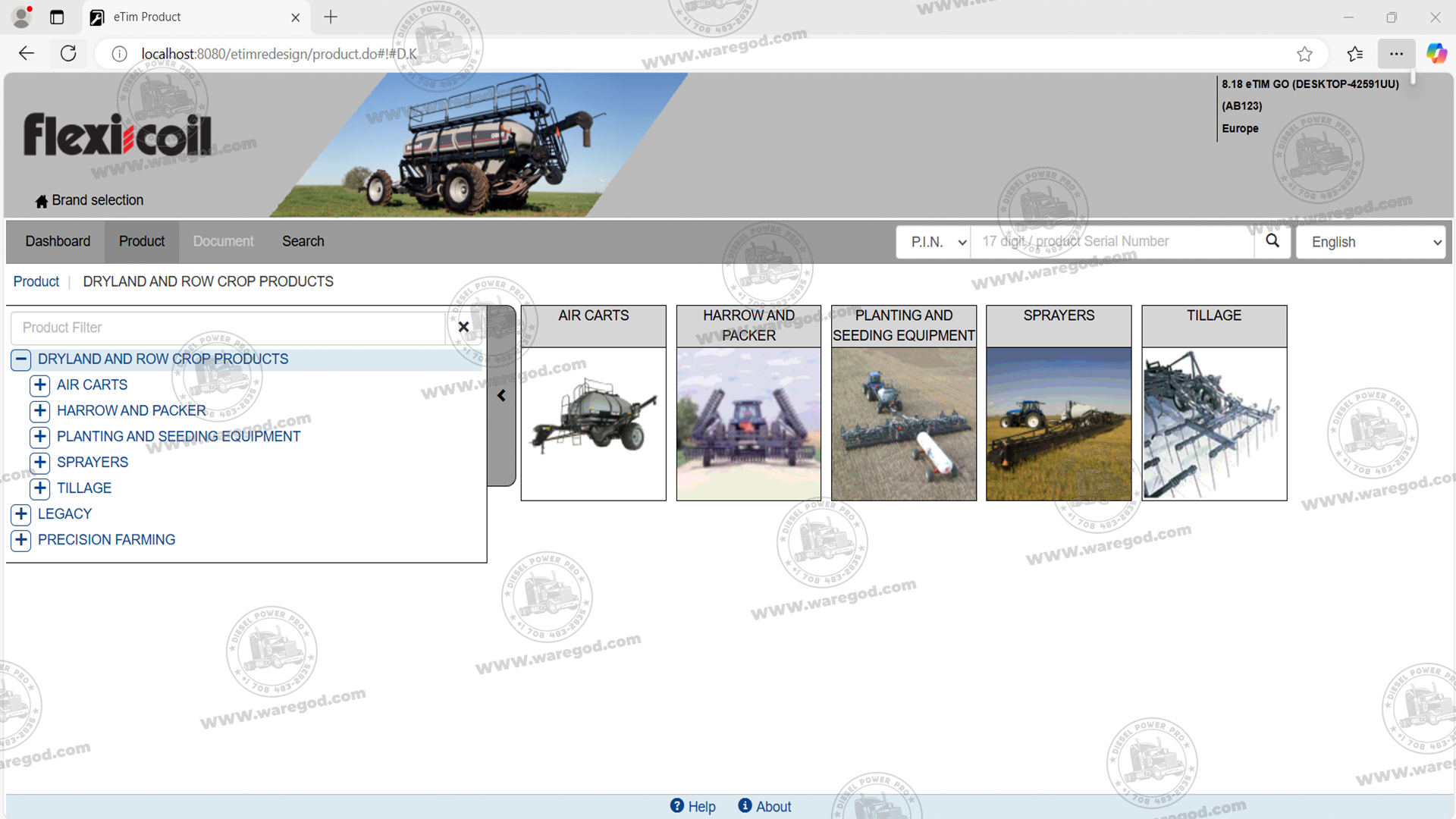
Task: Click the About info icon
Action: [x=745, y=806]
